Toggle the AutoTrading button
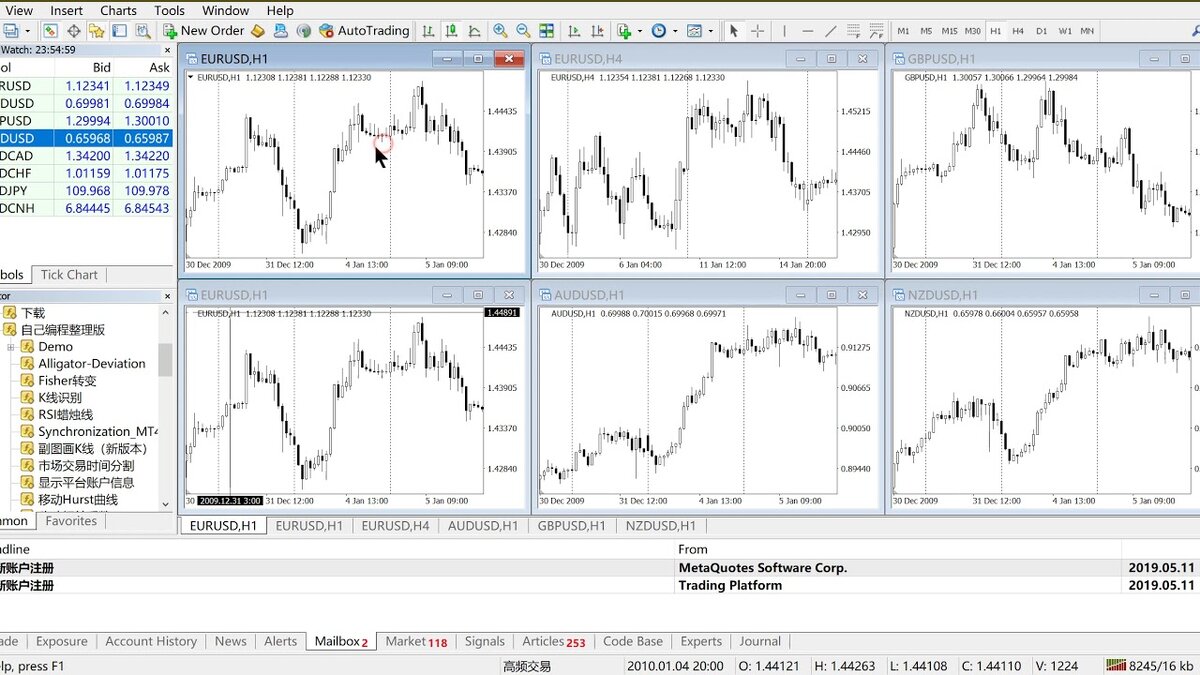 [x=364, y=31]
